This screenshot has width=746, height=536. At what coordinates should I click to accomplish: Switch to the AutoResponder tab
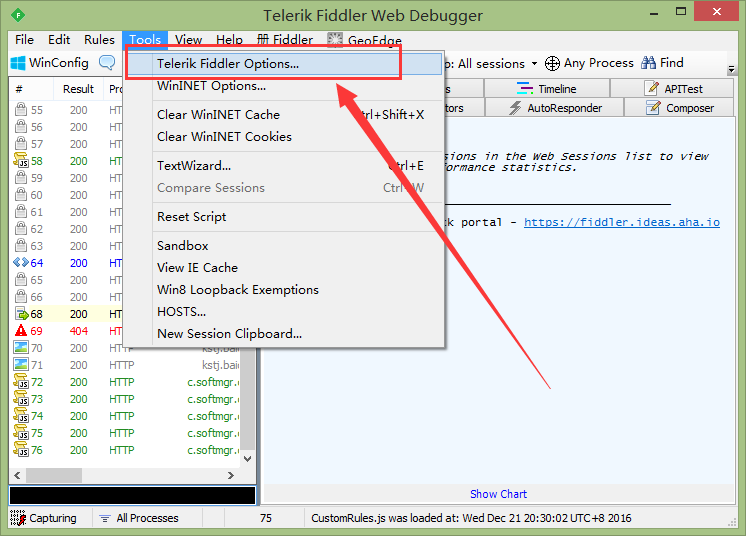[x=554, y=108]
